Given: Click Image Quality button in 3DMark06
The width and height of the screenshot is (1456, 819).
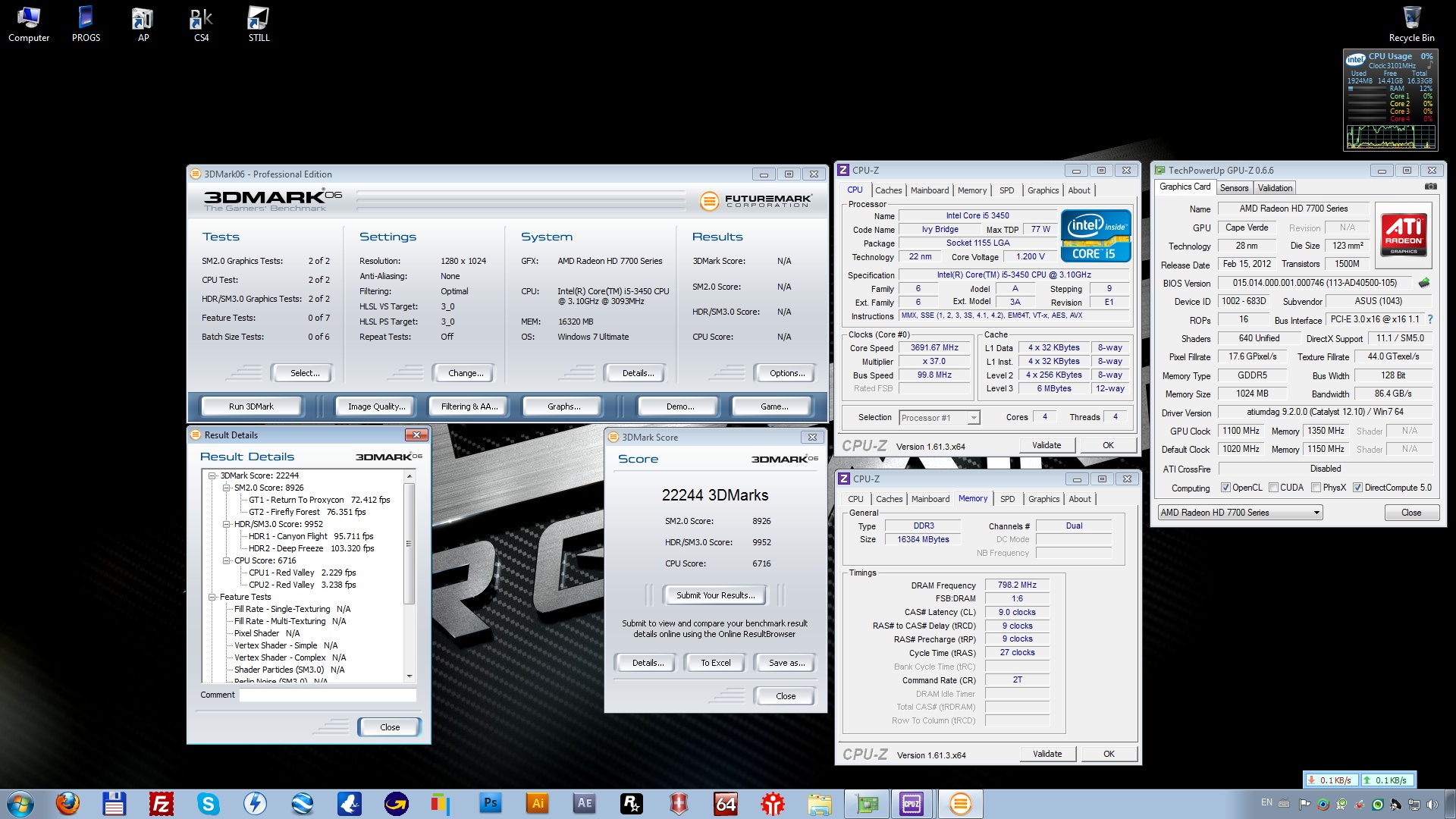Looking at the screenshot, I should (x=376, y=406).
